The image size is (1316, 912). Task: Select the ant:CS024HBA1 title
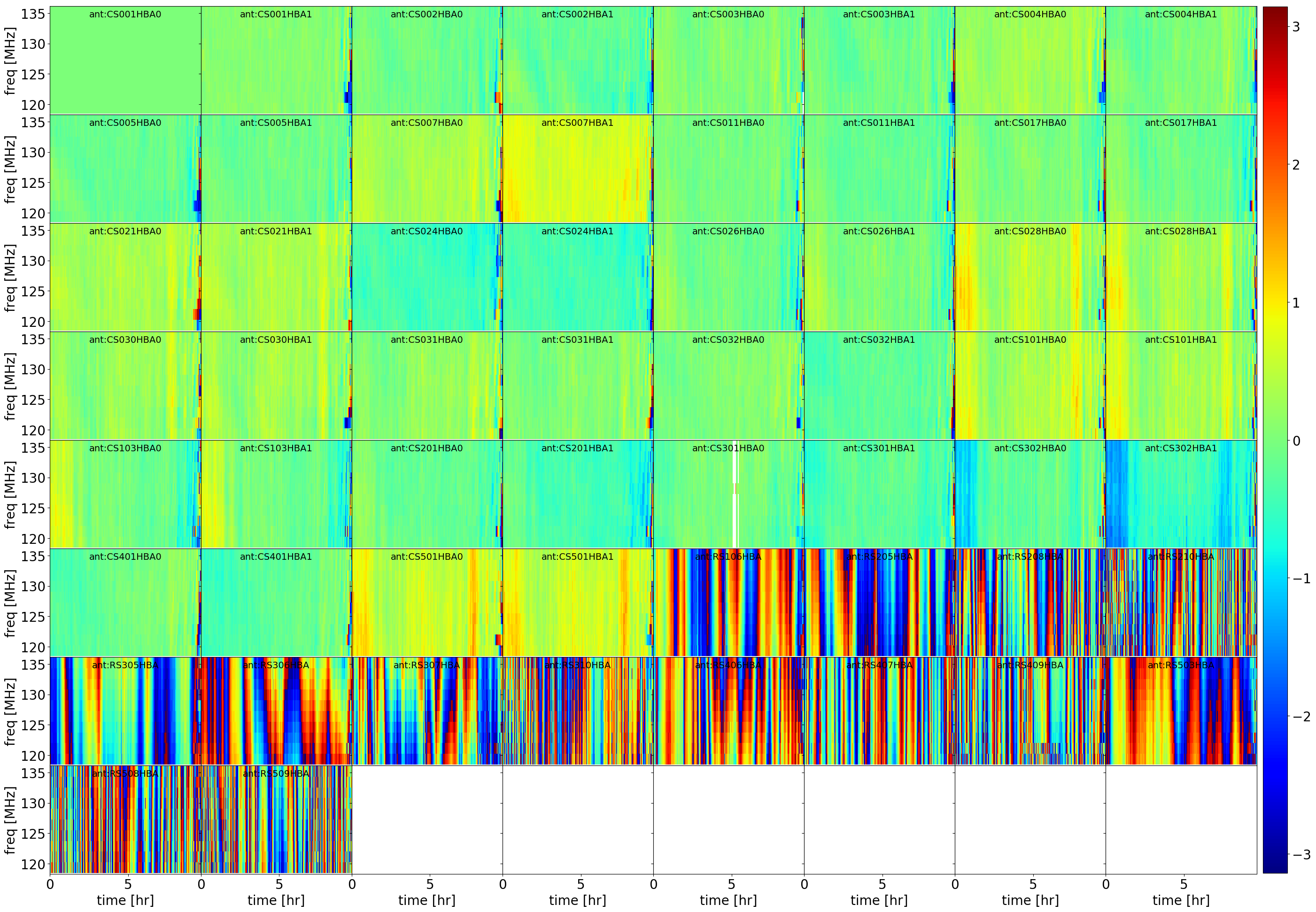pos(578,232)
